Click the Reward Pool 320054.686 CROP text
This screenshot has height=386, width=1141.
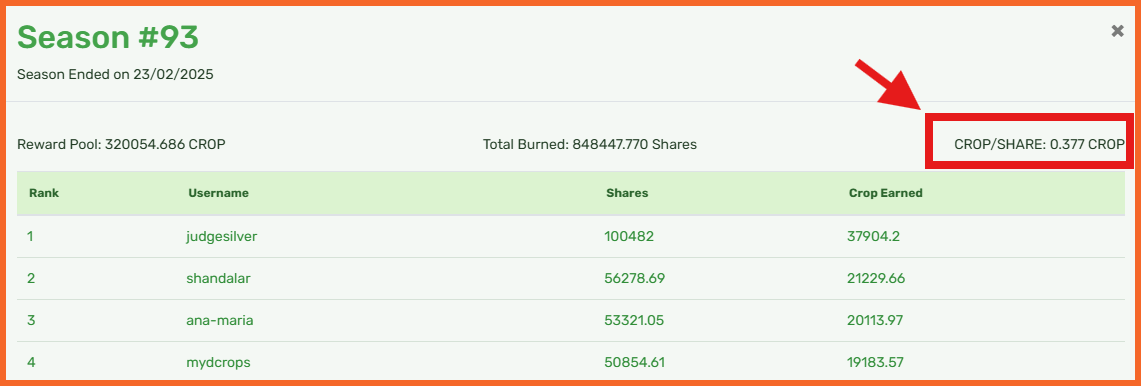(122, 144)
